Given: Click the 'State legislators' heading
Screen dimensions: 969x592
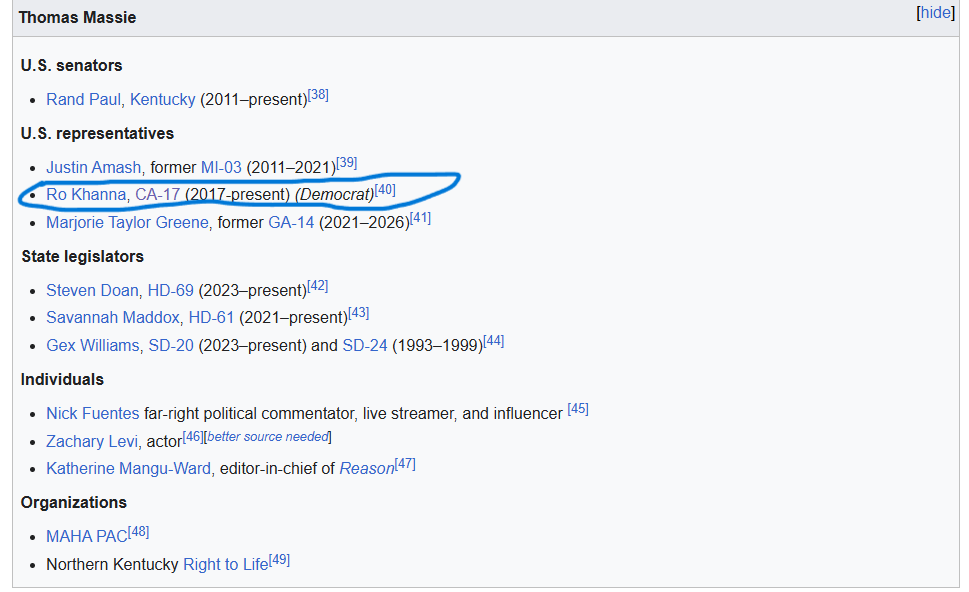Looking at the screenshot, I should [83, 256].
